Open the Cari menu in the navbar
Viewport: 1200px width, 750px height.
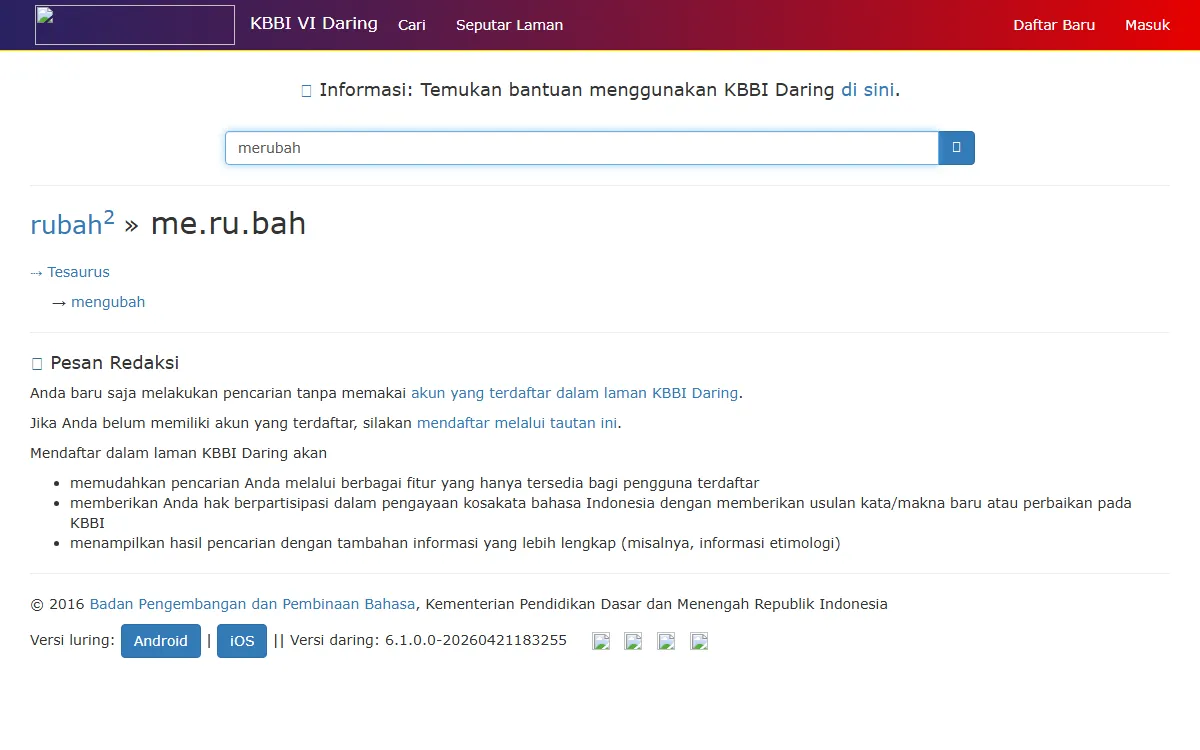tap(412, 25)
